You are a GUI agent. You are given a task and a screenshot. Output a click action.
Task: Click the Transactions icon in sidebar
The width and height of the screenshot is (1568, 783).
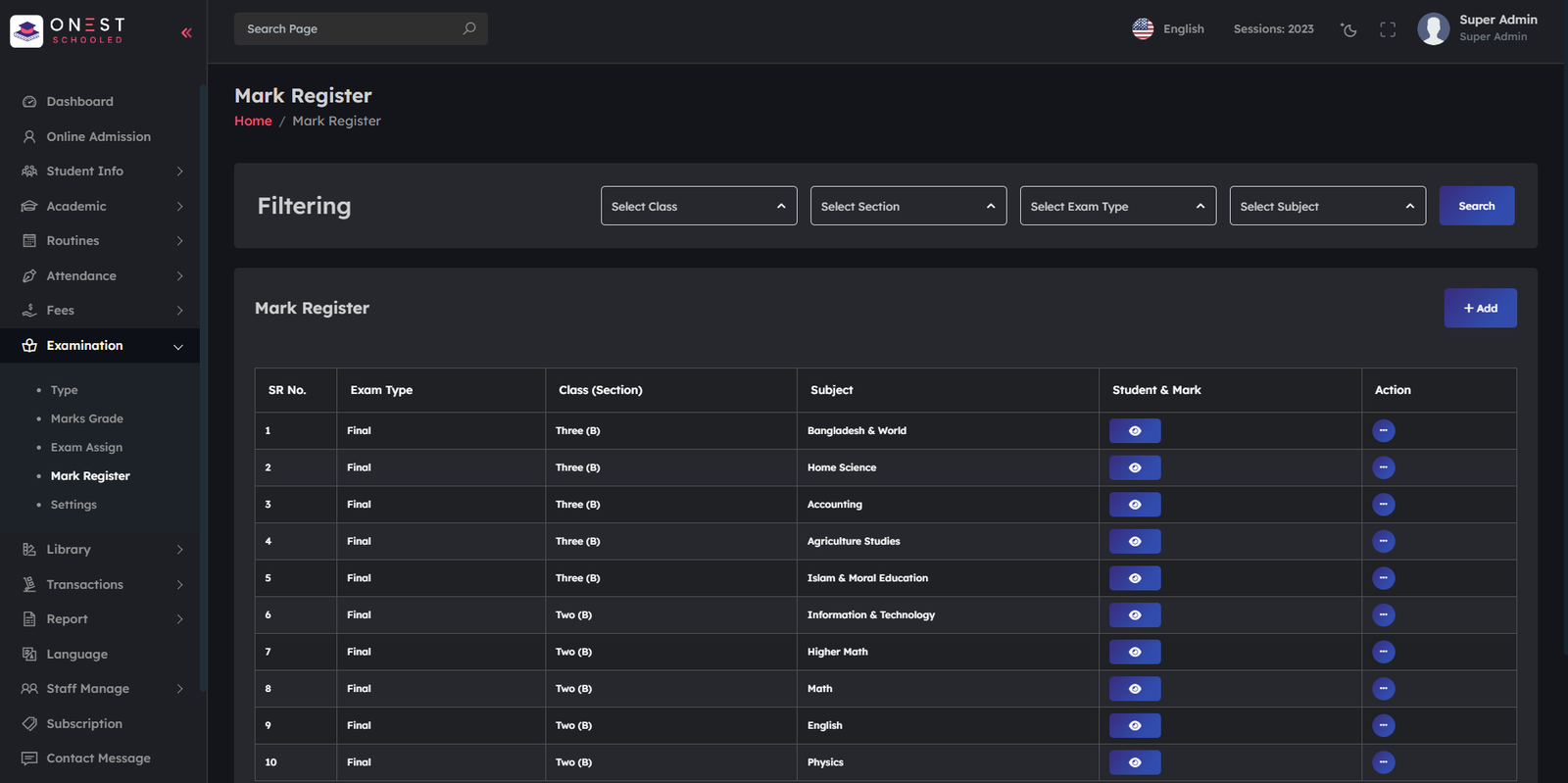click(x=29, y=584)
